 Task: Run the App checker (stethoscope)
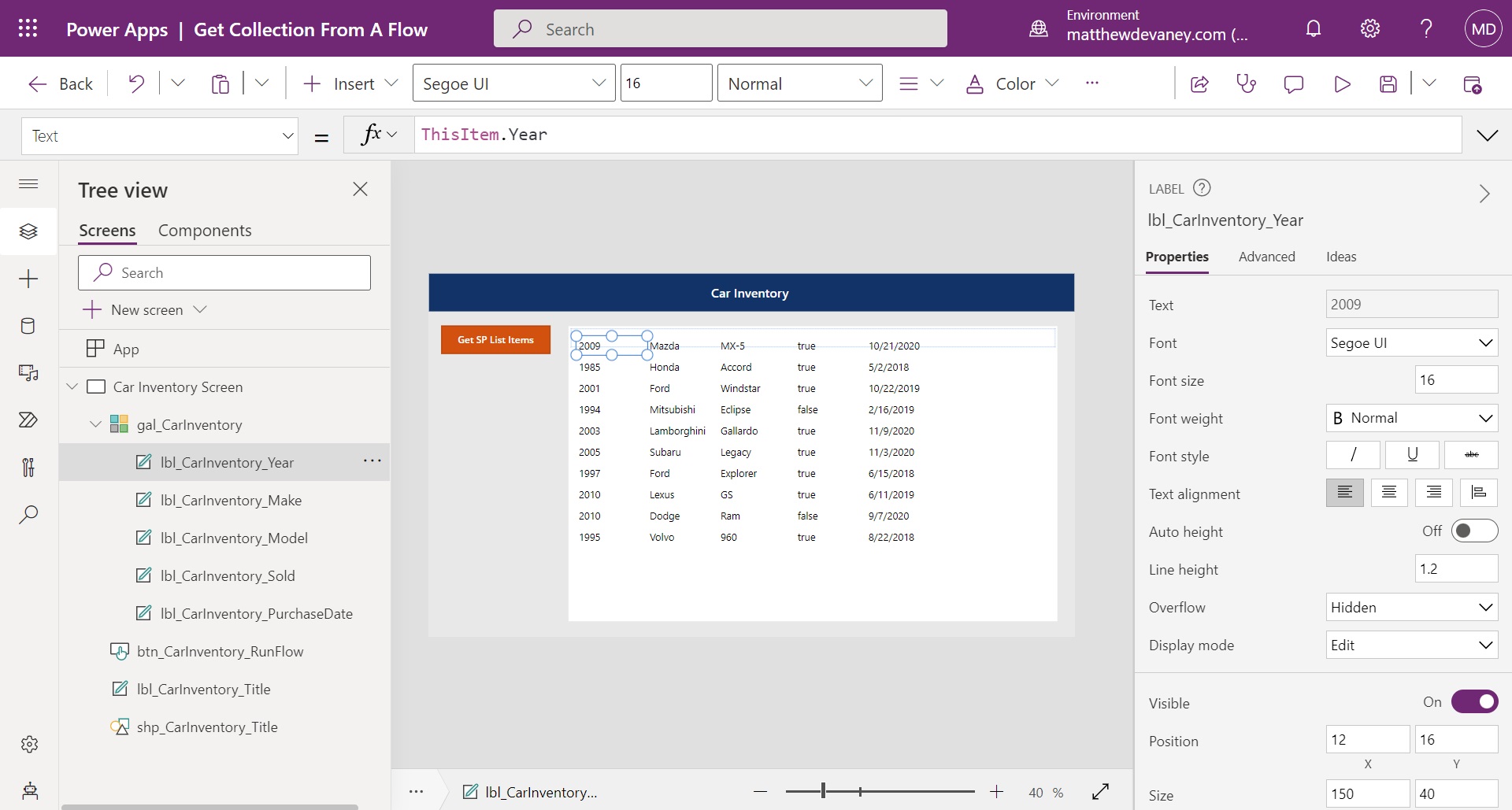tap(1247, 83)
